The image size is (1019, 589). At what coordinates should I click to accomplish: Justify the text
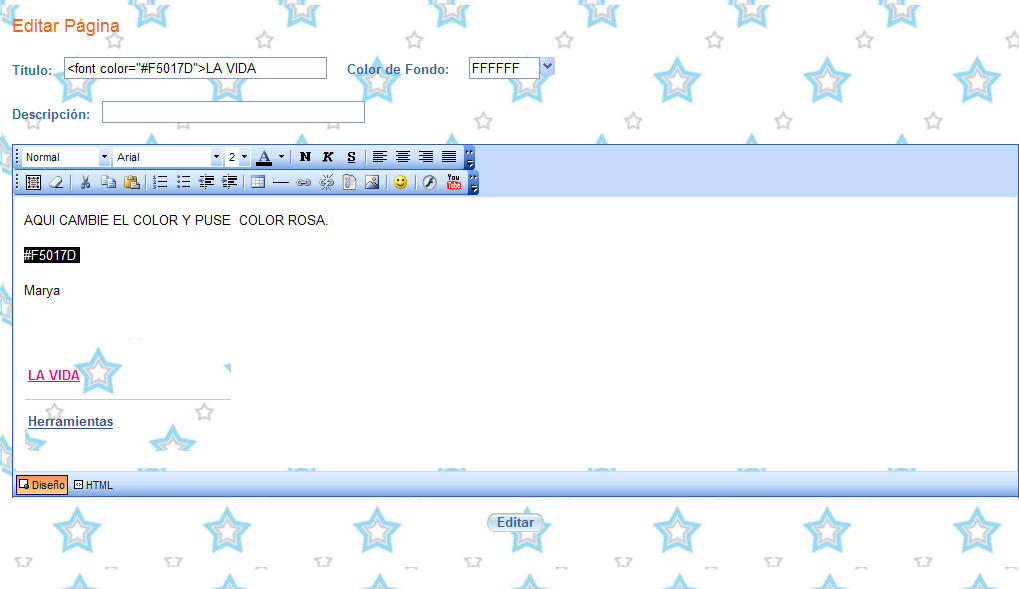coord(449,157)
